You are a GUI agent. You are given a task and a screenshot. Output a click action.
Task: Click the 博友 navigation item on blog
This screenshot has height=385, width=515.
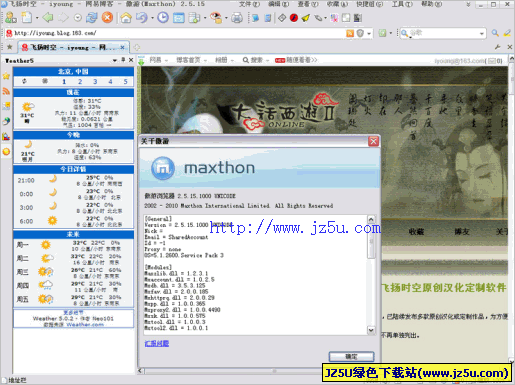pyautogui.click(x=462, y=232)
